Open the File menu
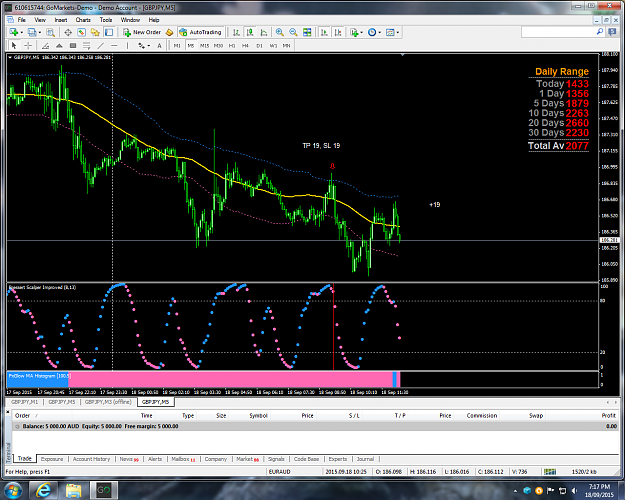Image resolution: width=625 pixels, height=500 pixels. coord(22,20)
